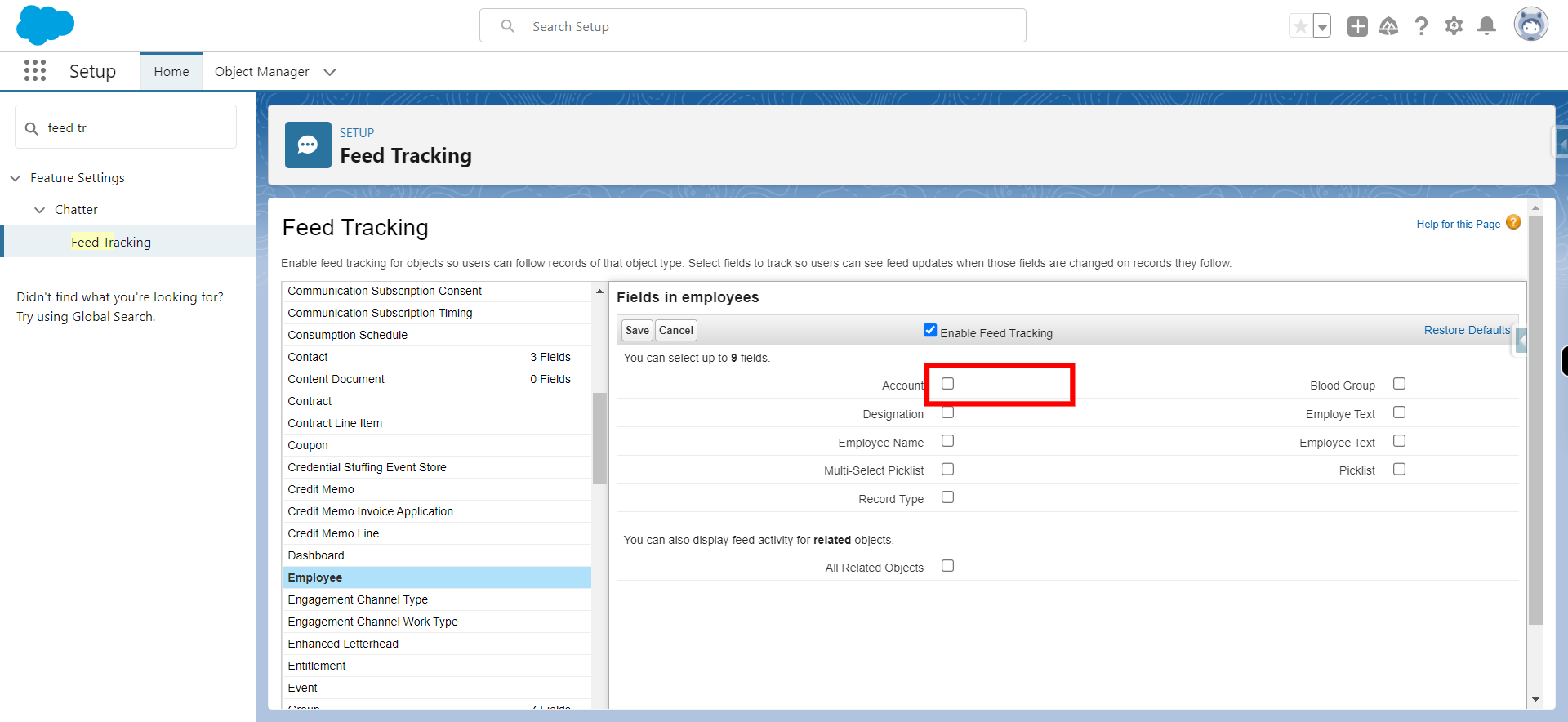Click the object list scrollbar thumb
This screenshot has height=722, width=1568.
point(599,438)
